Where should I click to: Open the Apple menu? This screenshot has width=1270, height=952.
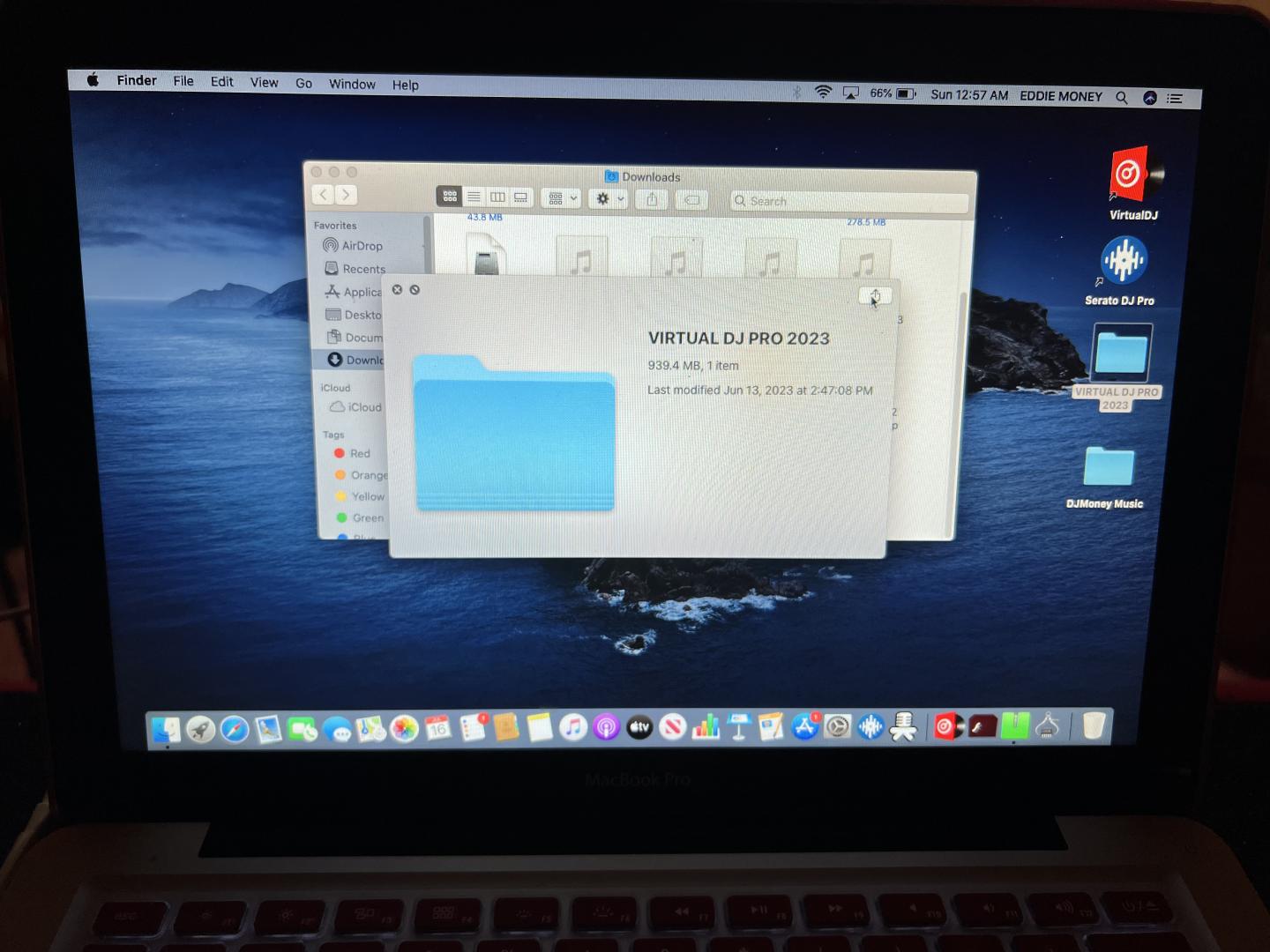93,80
